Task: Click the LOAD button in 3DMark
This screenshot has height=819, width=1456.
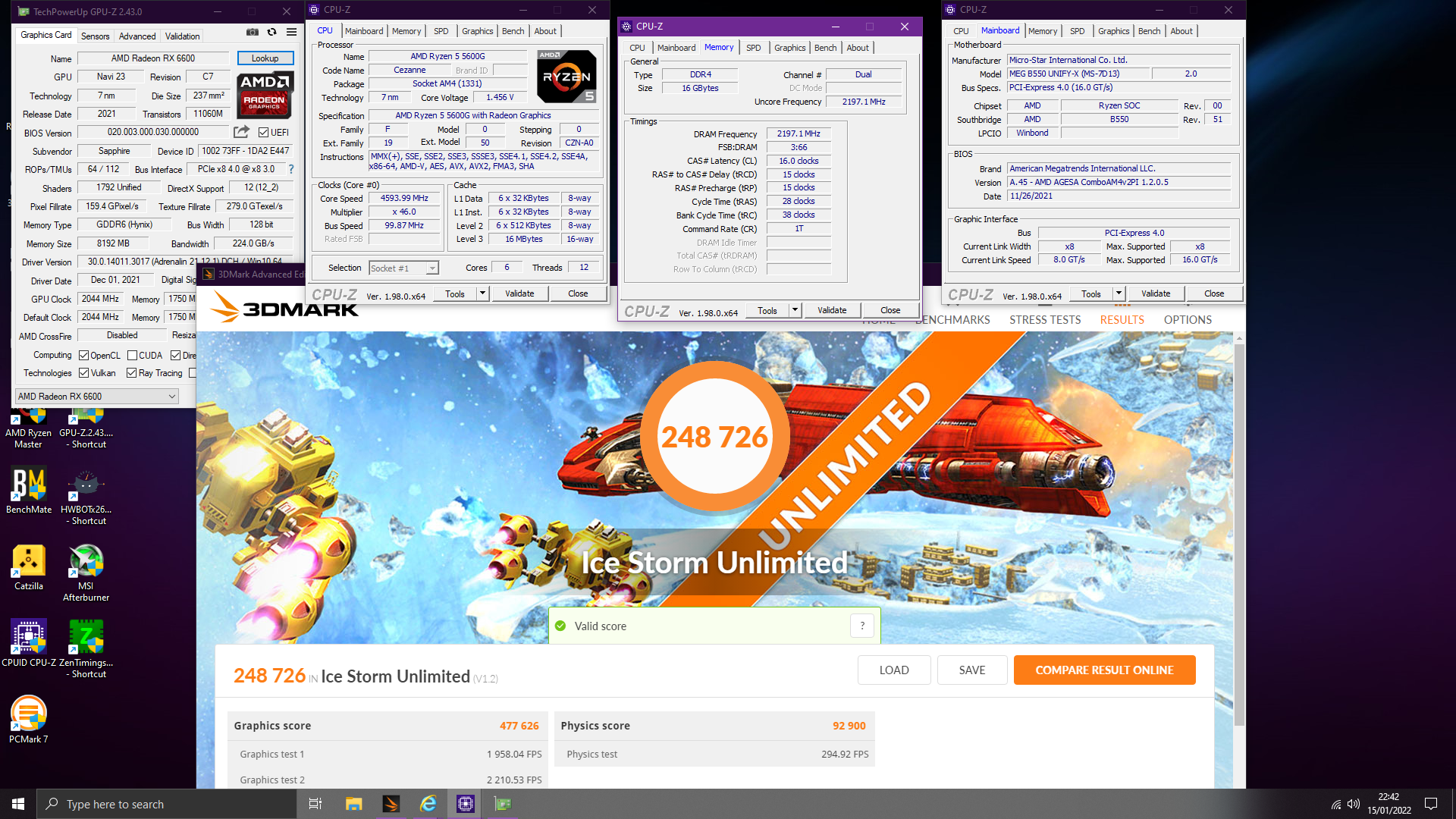Action: tap(894, 670)
